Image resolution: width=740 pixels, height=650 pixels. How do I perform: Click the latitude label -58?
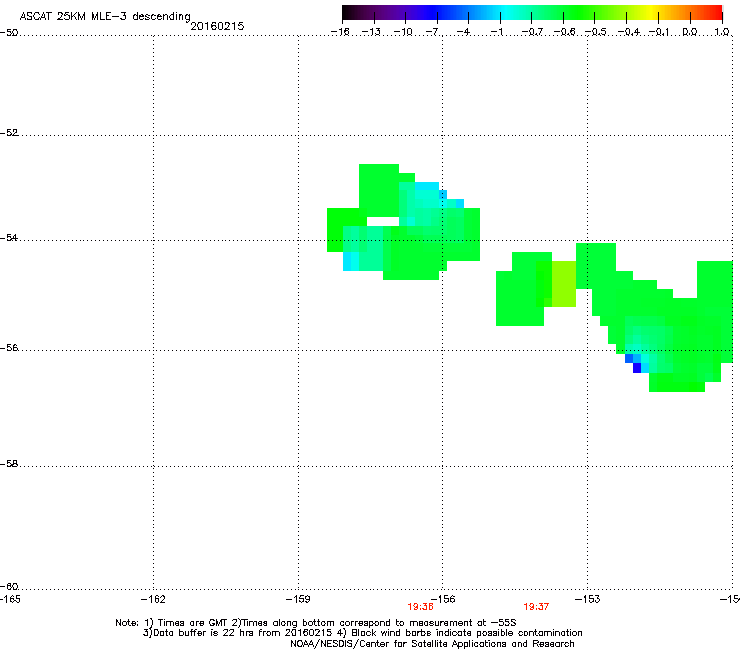9,464
